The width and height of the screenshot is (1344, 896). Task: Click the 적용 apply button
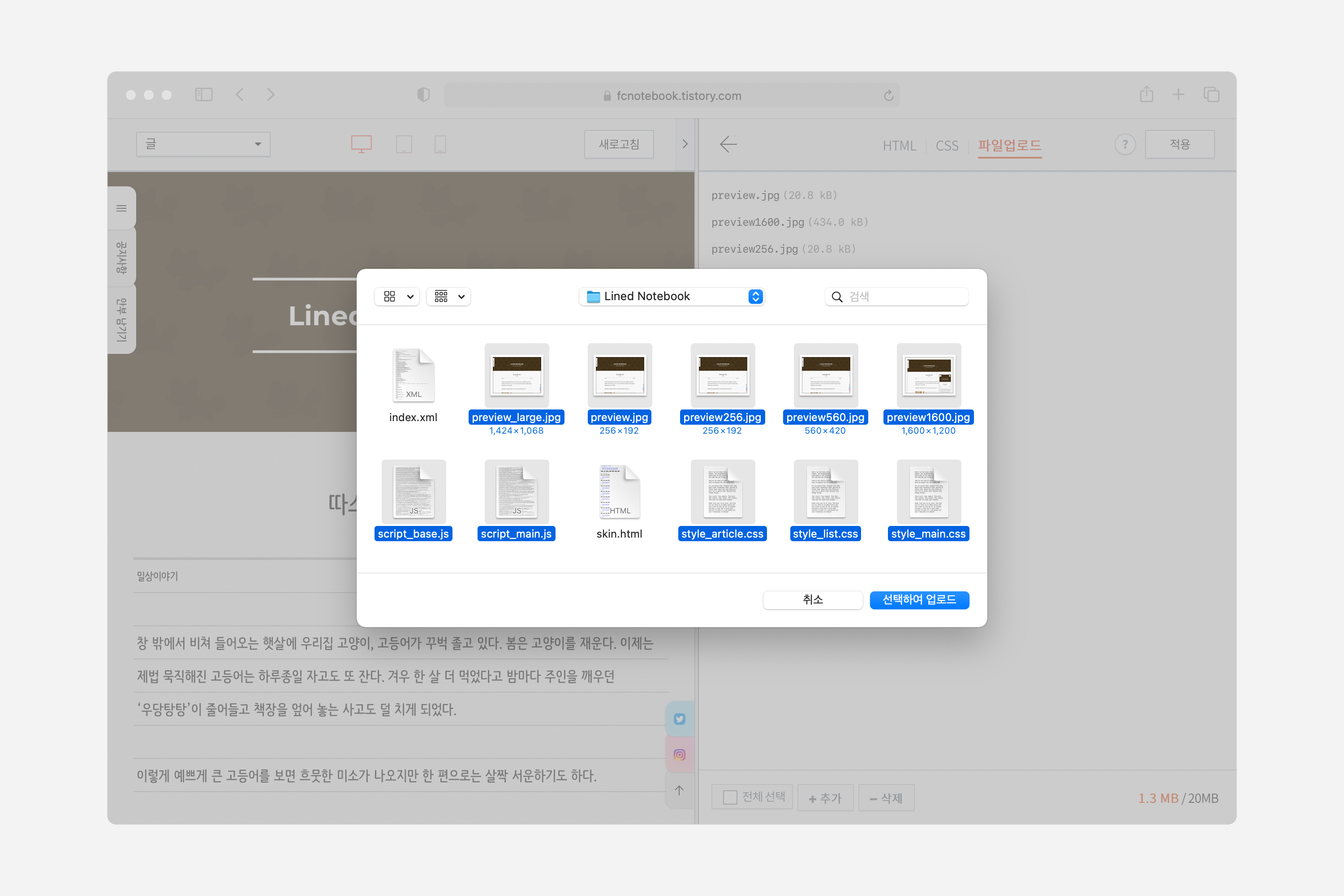click(x=1180, y=144)
